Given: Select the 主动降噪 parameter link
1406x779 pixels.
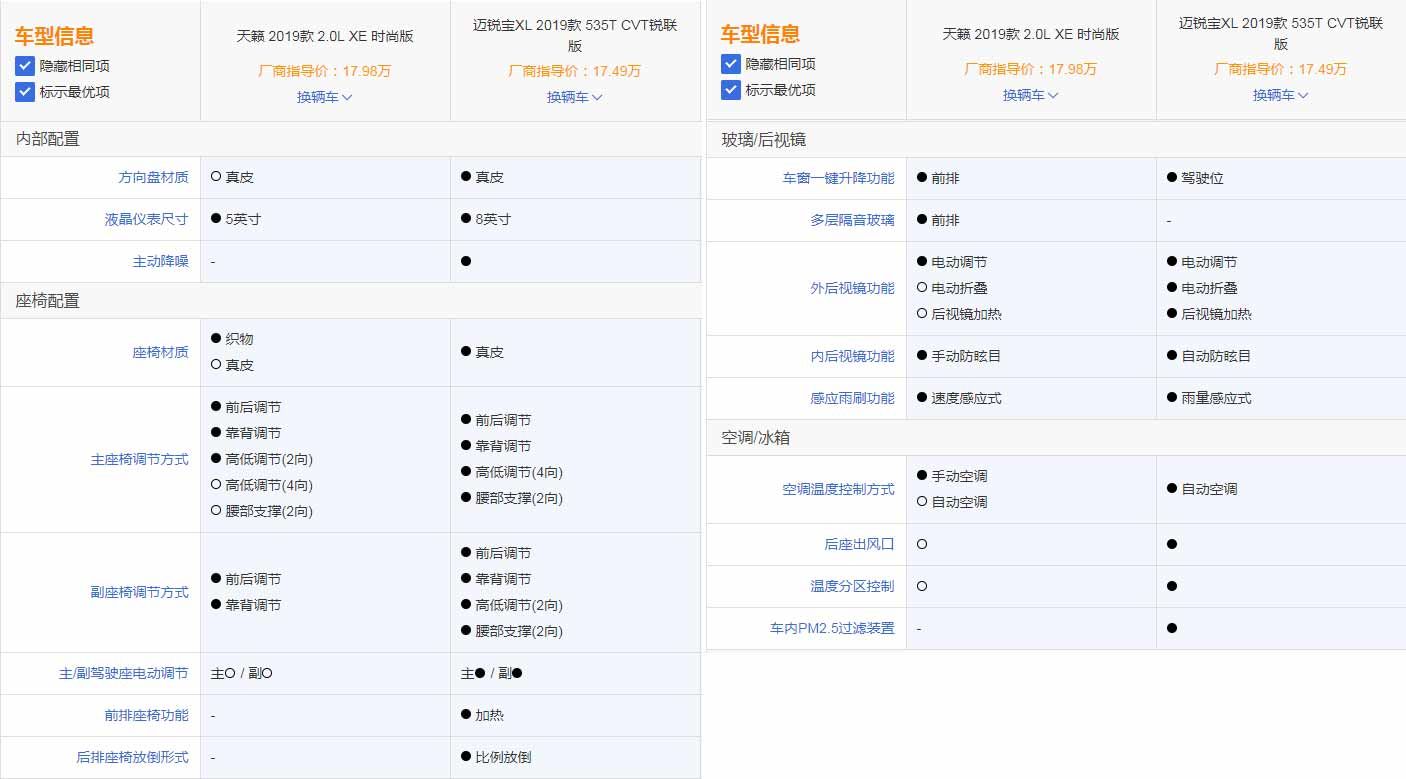Looking at the screenshot, I should [160, 261].
